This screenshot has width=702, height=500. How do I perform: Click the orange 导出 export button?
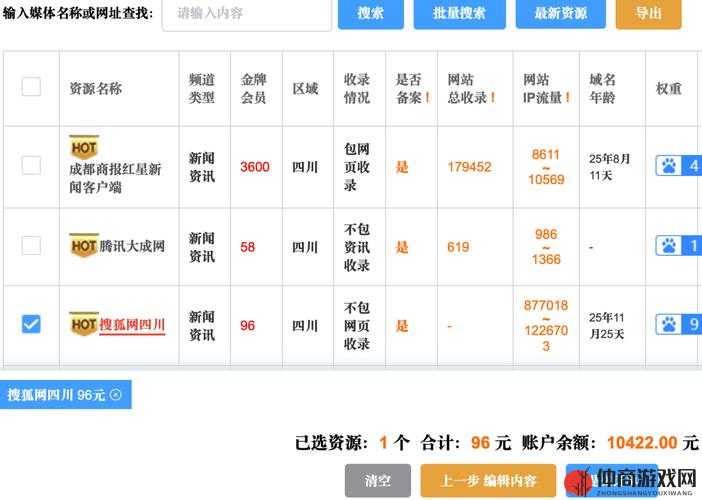click(648, 13)
